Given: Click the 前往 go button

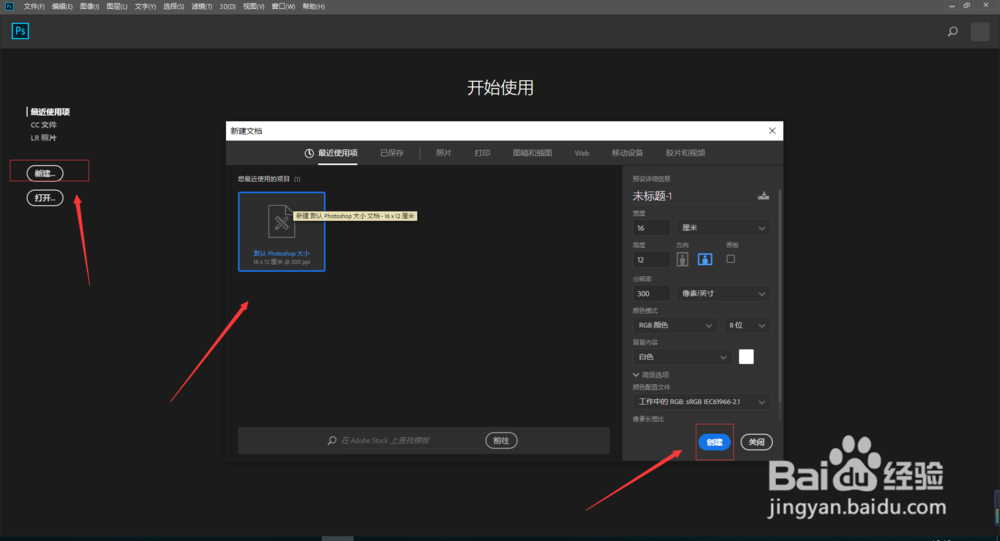Looking at the screenshot, I should [x=501, y=441].
